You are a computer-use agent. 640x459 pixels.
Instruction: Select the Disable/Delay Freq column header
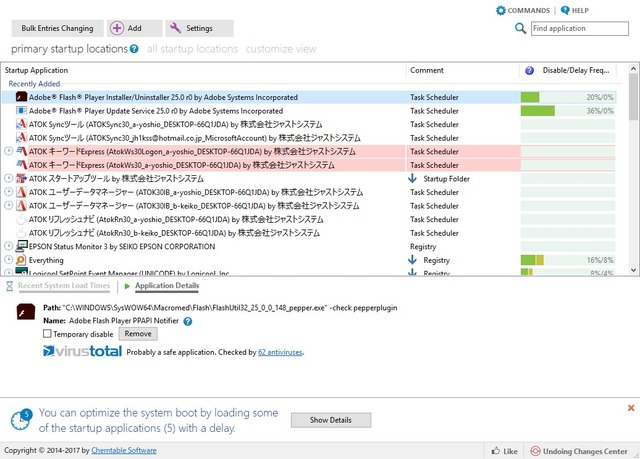[x=576, y=70]
